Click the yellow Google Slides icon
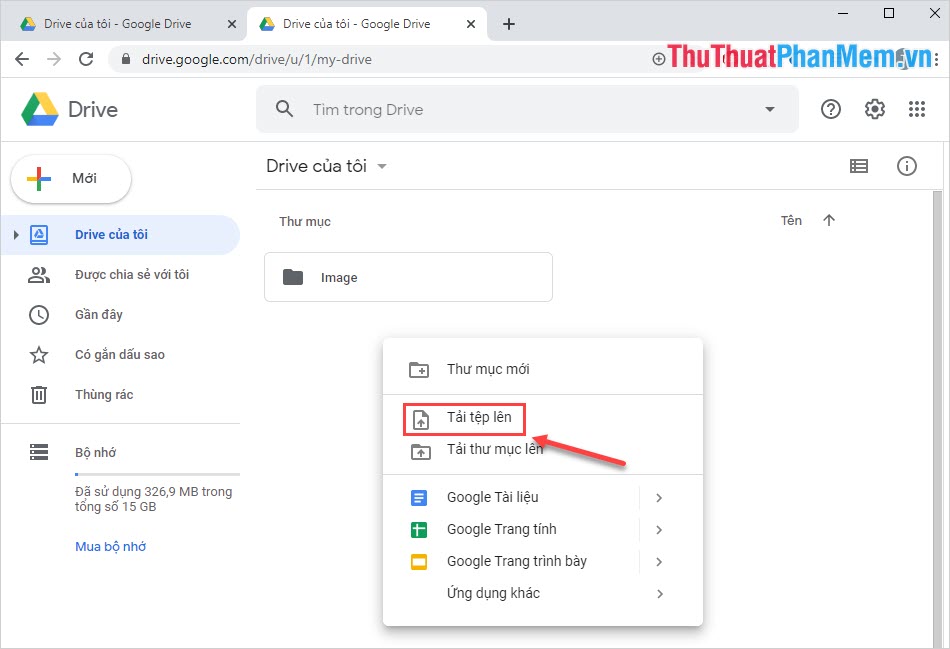This screenshot has height=649, width=950. click(x=419, y=562)
